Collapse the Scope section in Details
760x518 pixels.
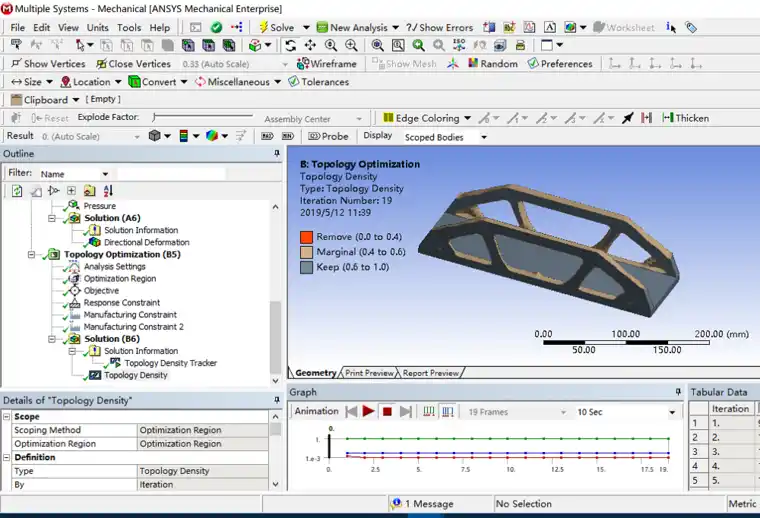coord(7,417)
